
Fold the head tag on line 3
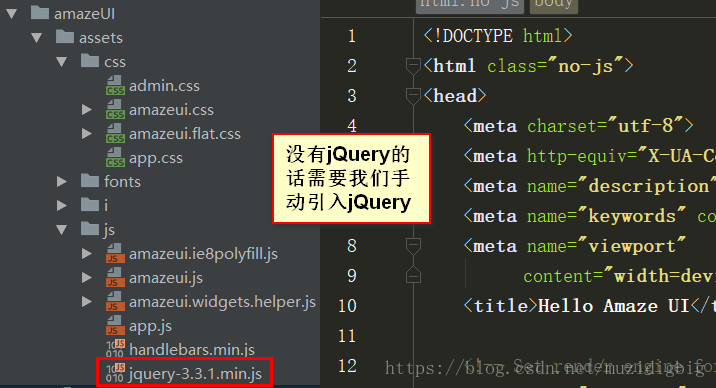(413, 96)
